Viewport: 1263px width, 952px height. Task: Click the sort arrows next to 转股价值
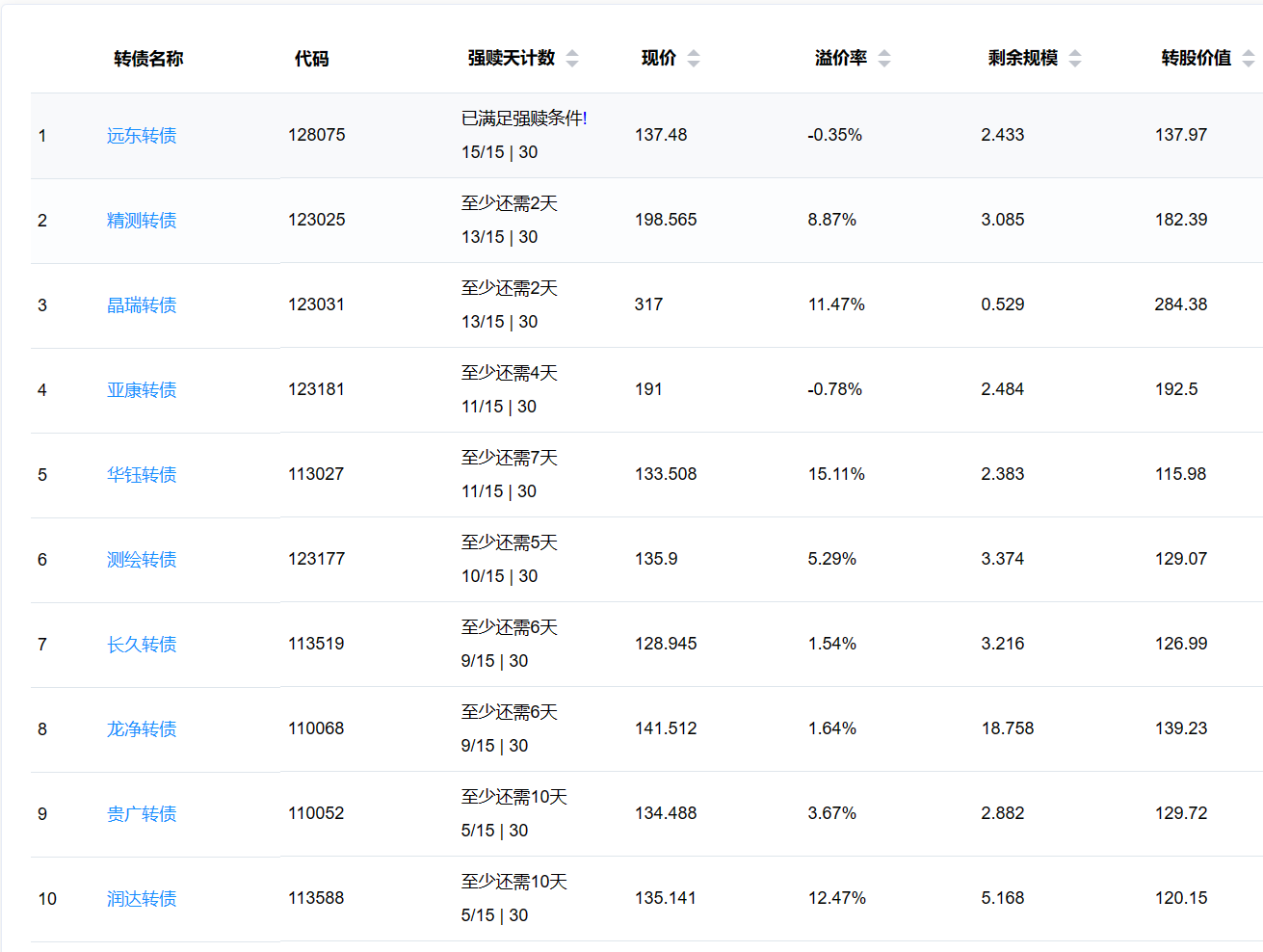[1248, 59]
